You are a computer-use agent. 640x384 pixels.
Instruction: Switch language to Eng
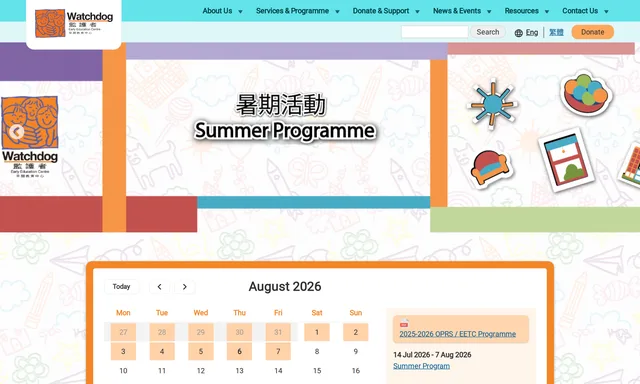(532, 32)
